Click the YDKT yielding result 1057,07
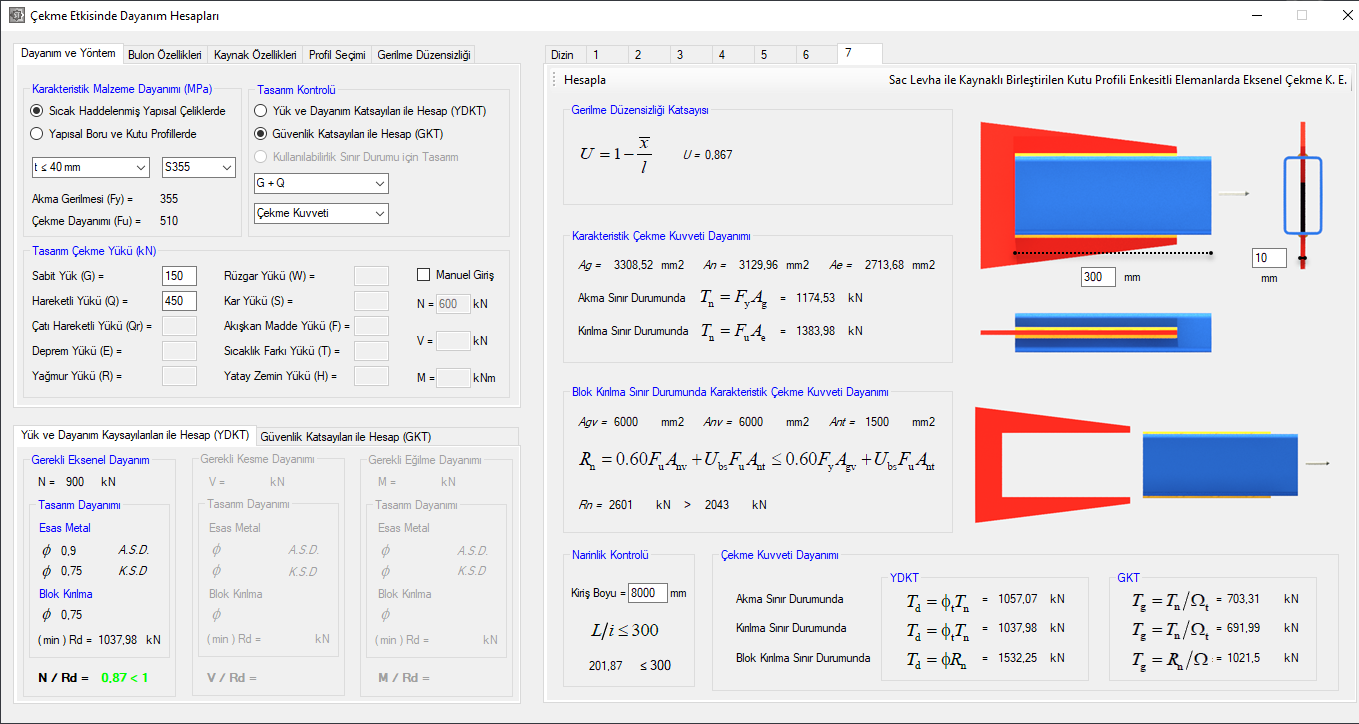This screenshot has height=724, width=1359. 1019,599
